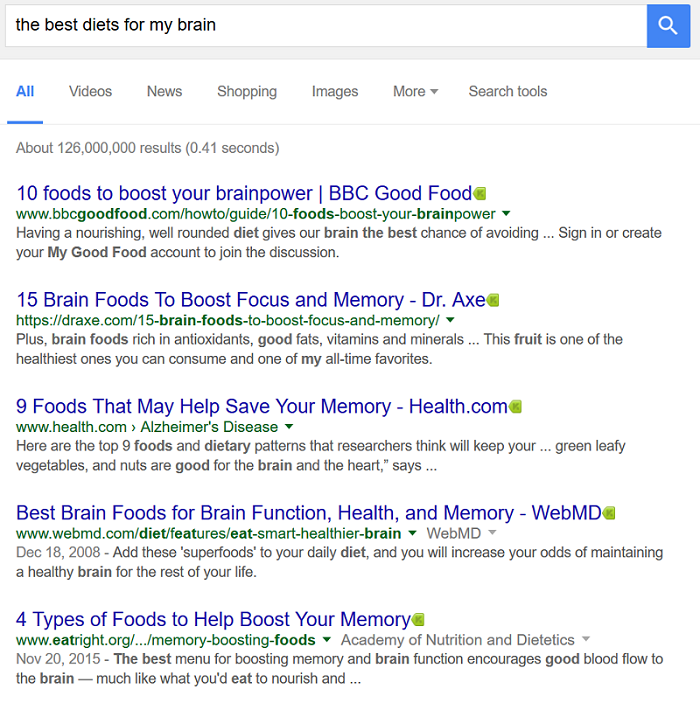
Task: Click green badge icon beside WebMD result title
Action: click(609, 513)
